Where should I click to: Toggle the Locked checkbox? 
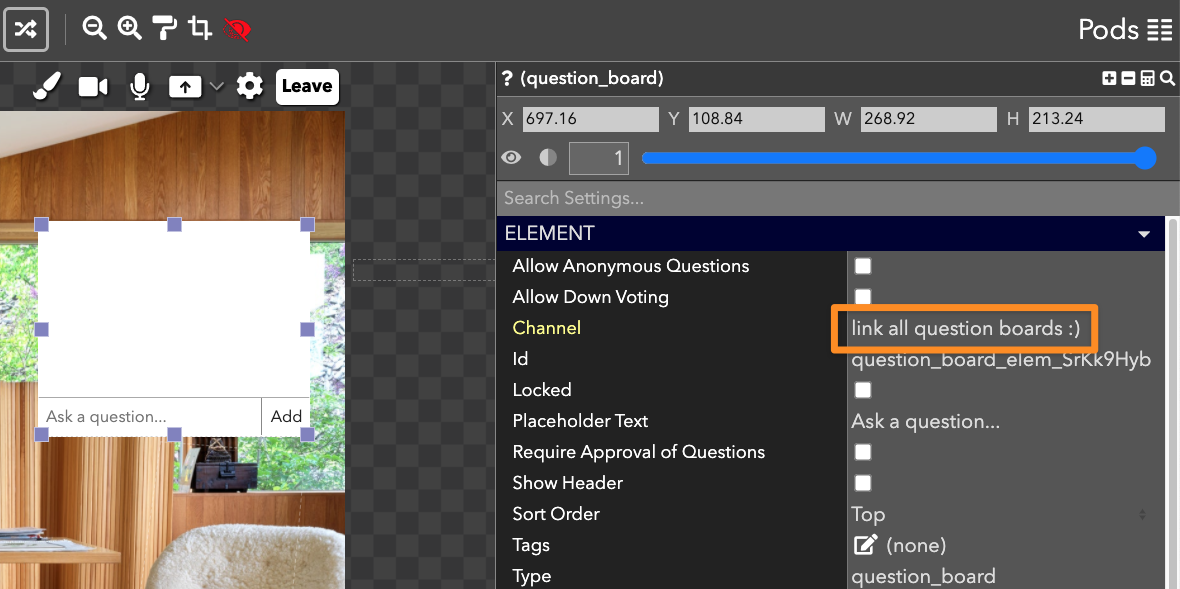tap(862, 390)
